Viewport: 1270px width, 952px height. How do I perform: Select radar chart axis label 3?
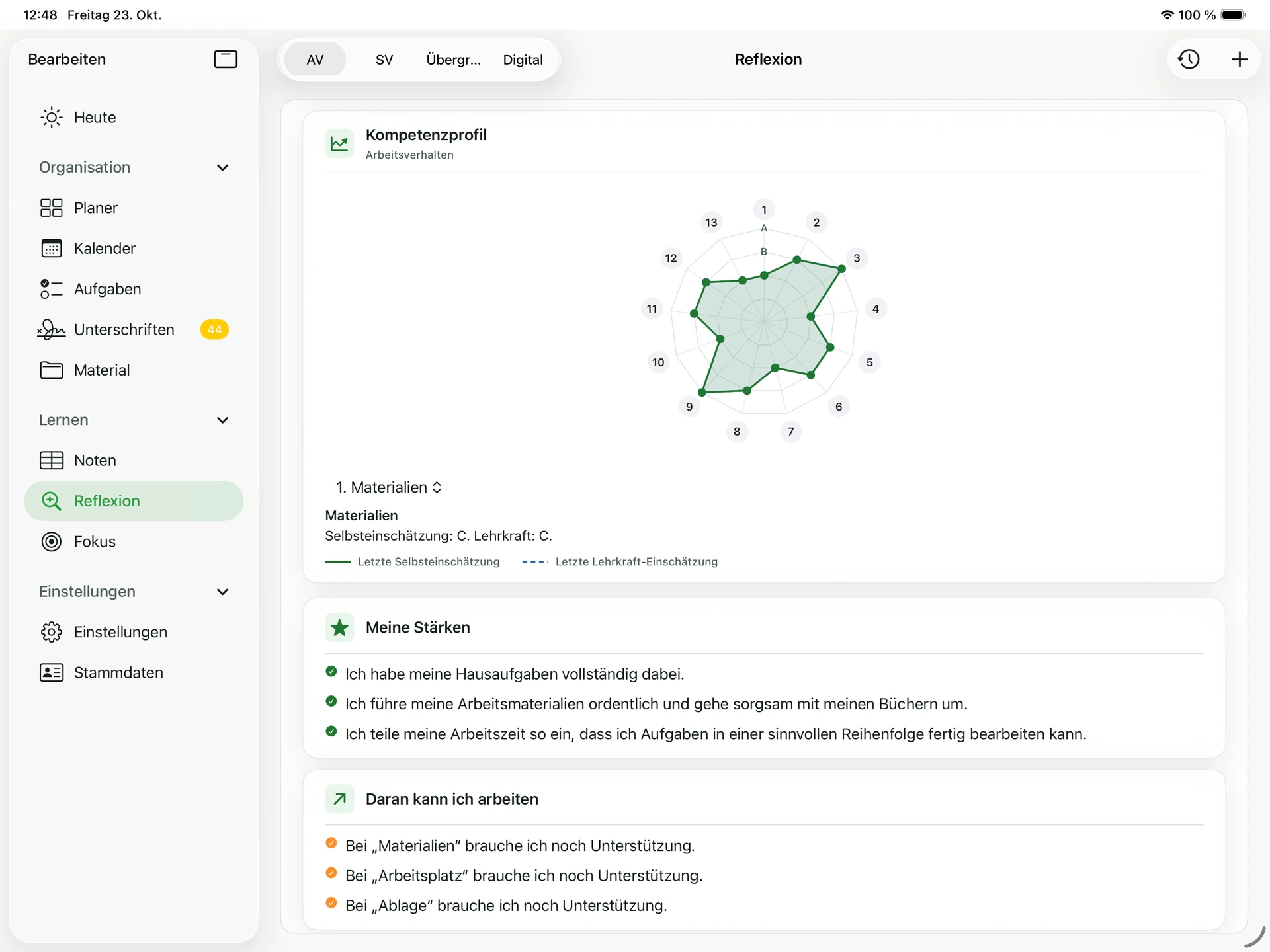857,258
